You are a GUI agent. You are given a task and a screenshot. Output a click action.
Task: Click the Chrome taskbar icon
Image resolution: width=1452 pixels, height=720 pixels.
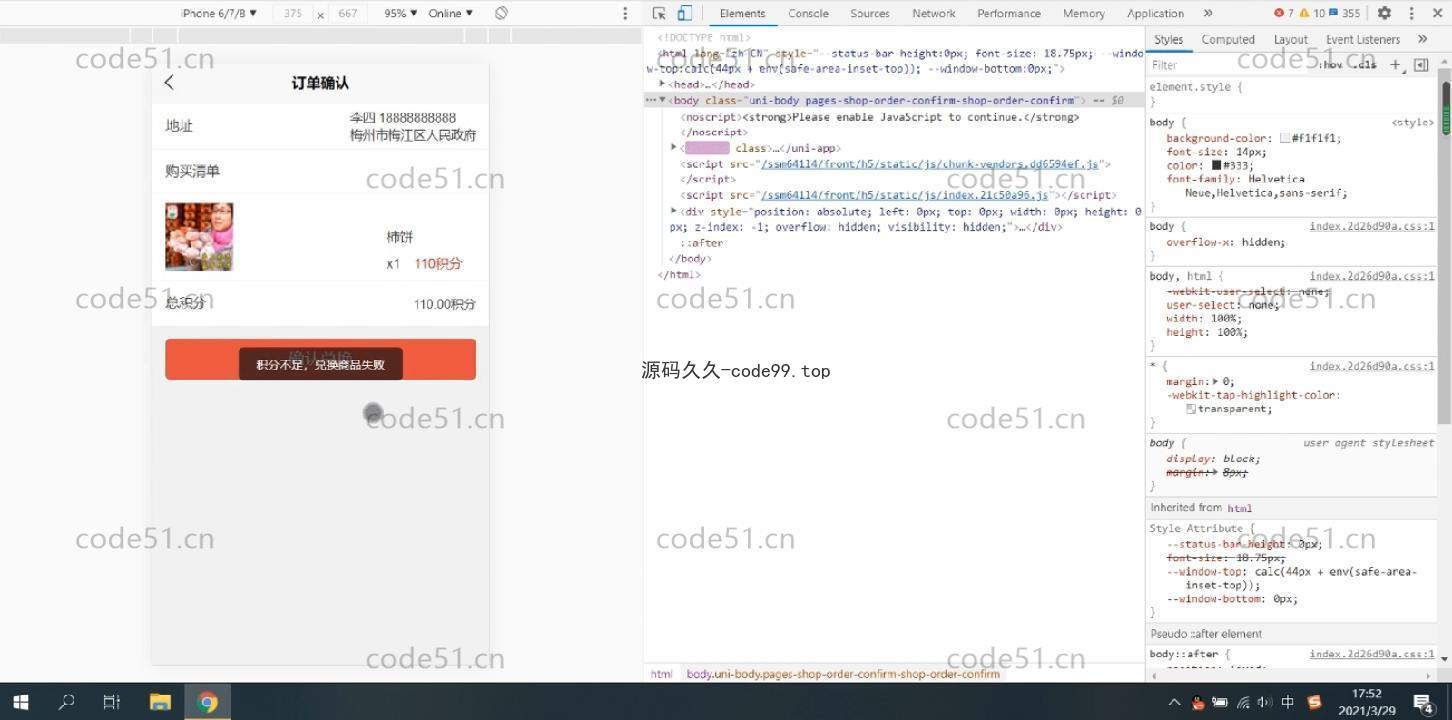click(208, 702)
